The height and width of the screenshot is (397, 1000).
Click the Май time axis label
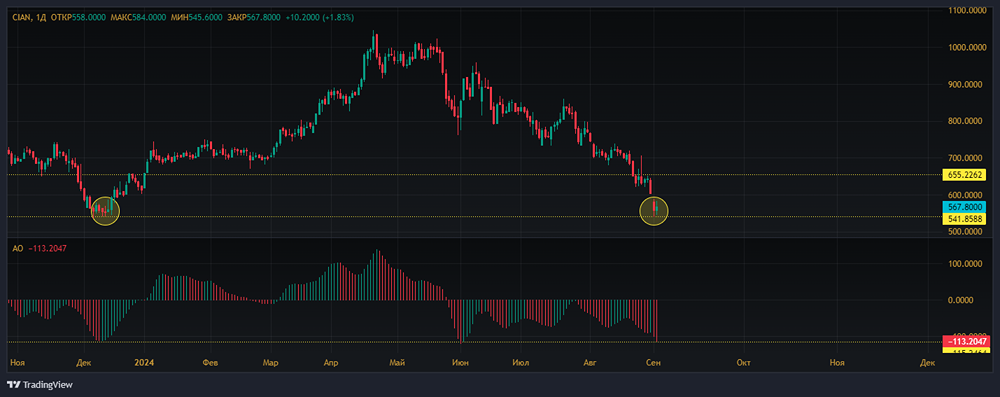(397, 363)
